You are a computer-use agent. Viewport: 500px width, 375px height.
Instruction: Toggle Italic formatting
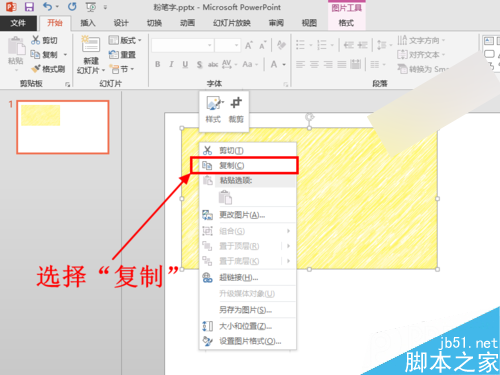171,64
